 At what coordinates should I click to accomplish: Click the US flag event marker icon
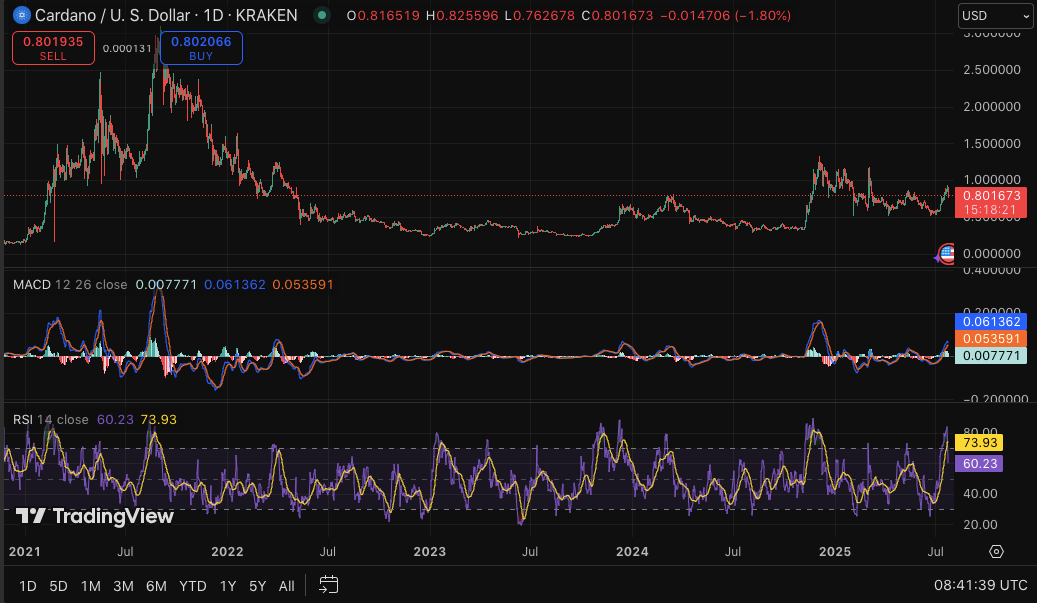(946, 253)
